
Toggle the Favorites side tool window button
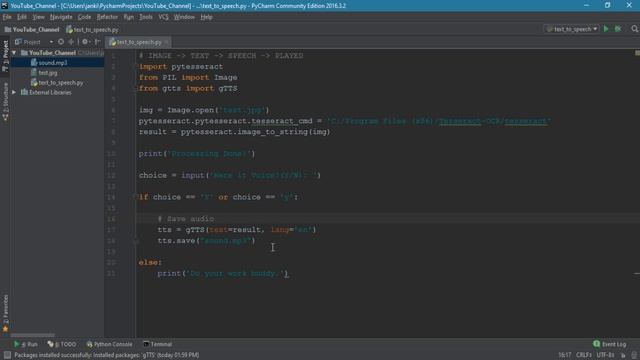(5, 313)
